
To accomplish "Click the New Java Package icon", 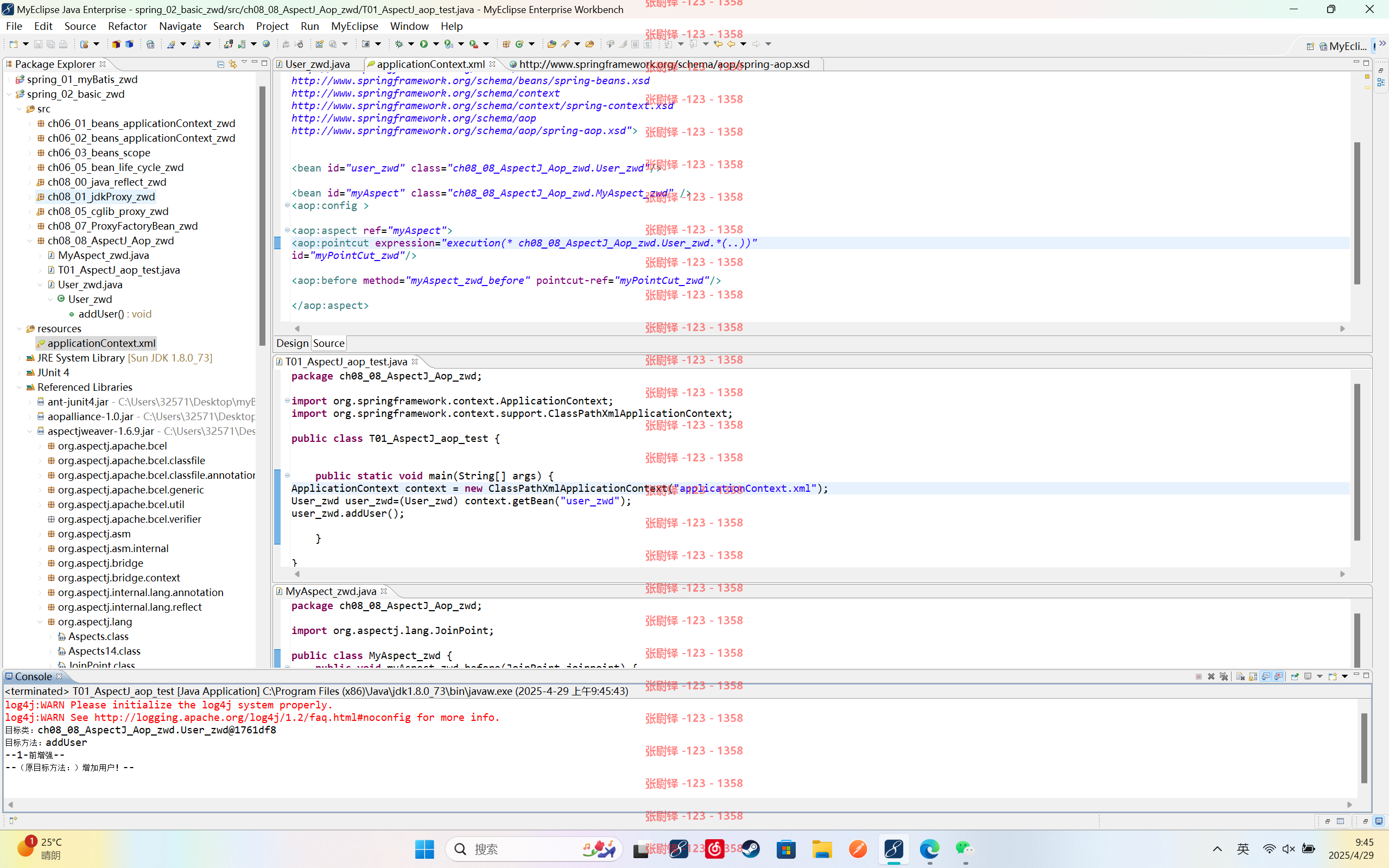I will coord(506,44).
